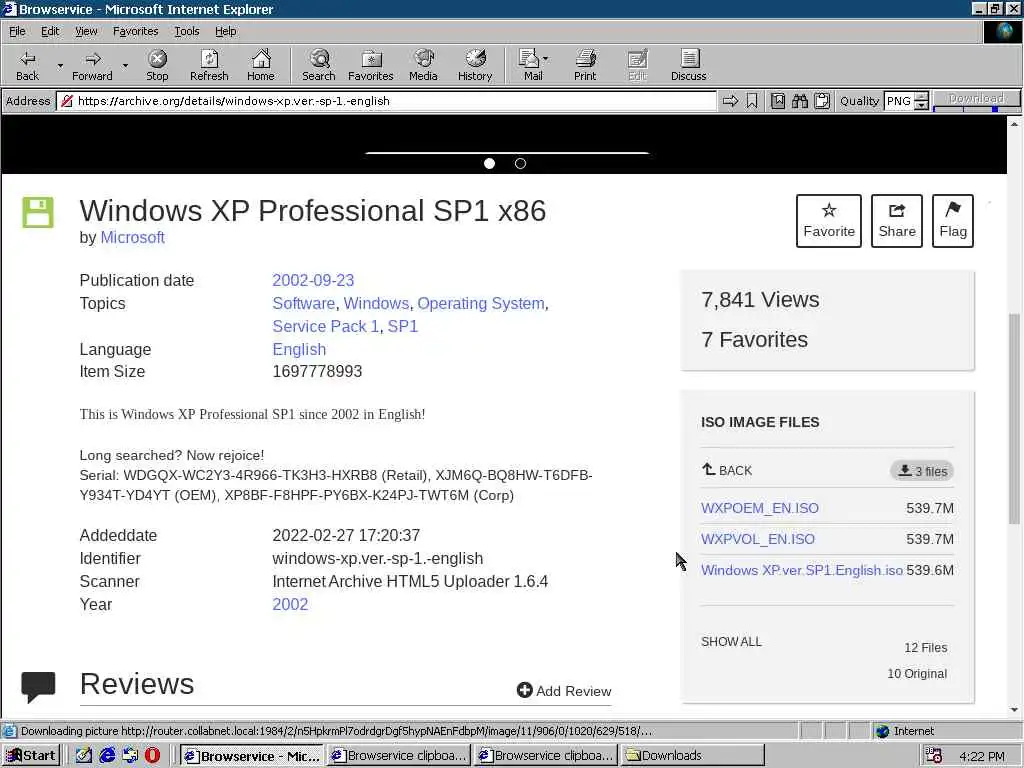Viewport: 1024px width, 768px height.
Task: Click the scrollbar down arrow
Action: pos(1014,709)
